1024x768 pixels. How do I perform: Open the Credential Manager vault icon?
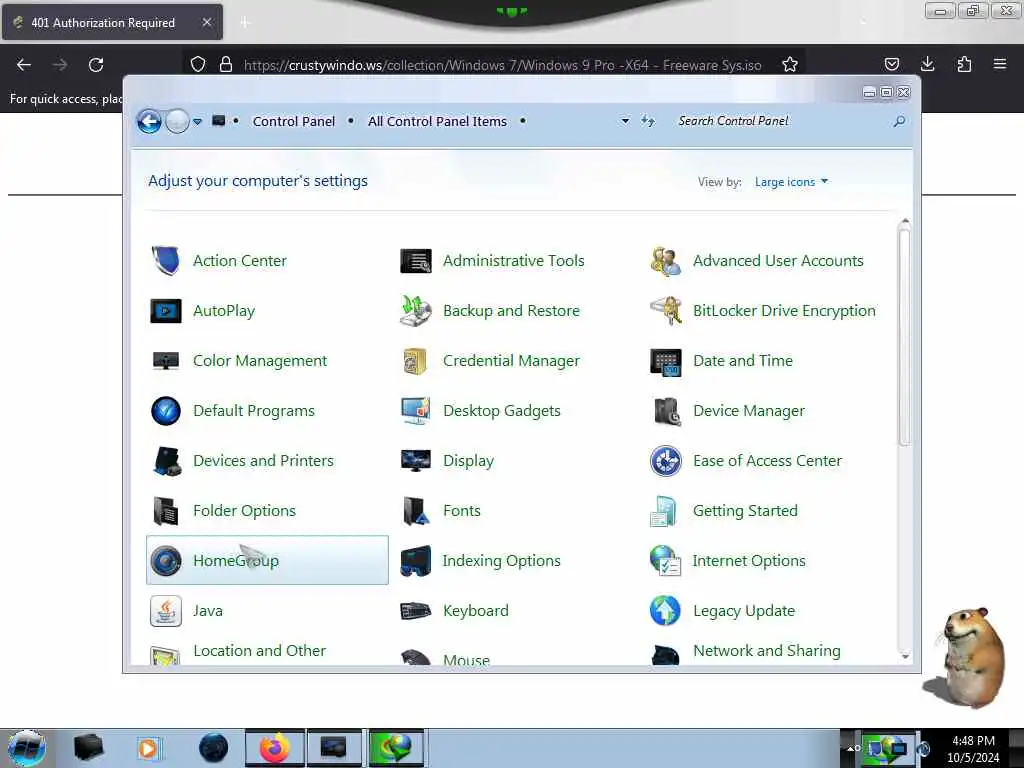[x=415, y=360]
